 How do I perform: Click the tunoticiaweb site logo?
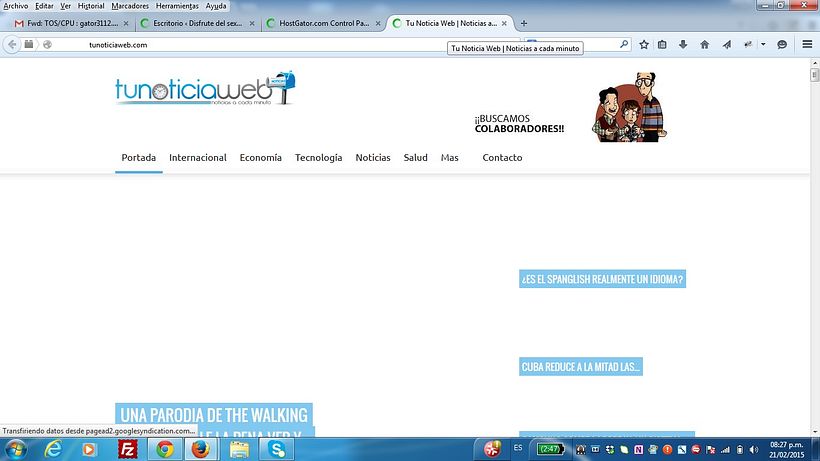[205, 88]
